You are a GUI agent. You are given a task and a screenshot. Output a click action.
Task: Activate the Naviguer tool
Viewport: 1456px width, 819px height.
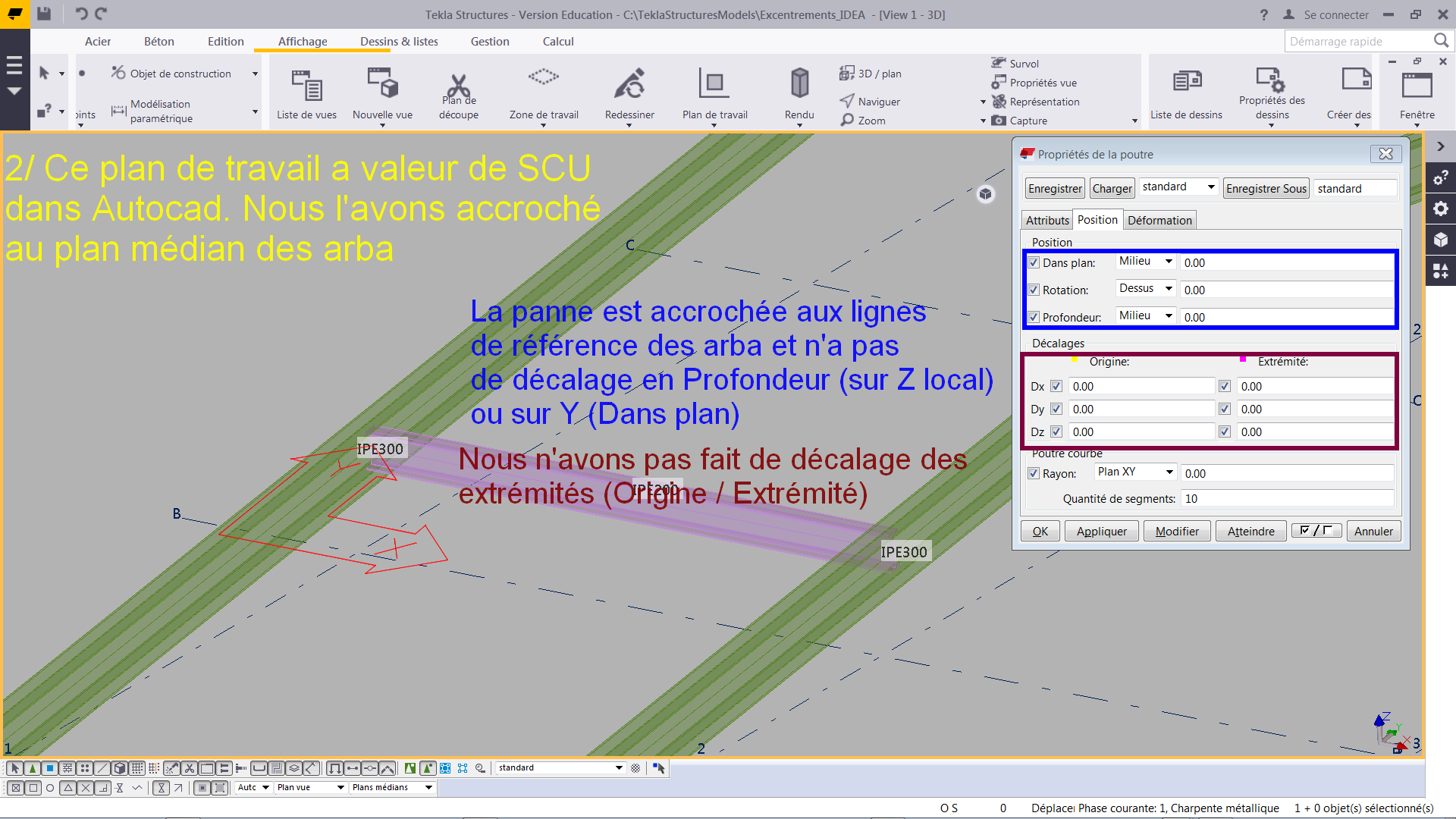point(870,102)
